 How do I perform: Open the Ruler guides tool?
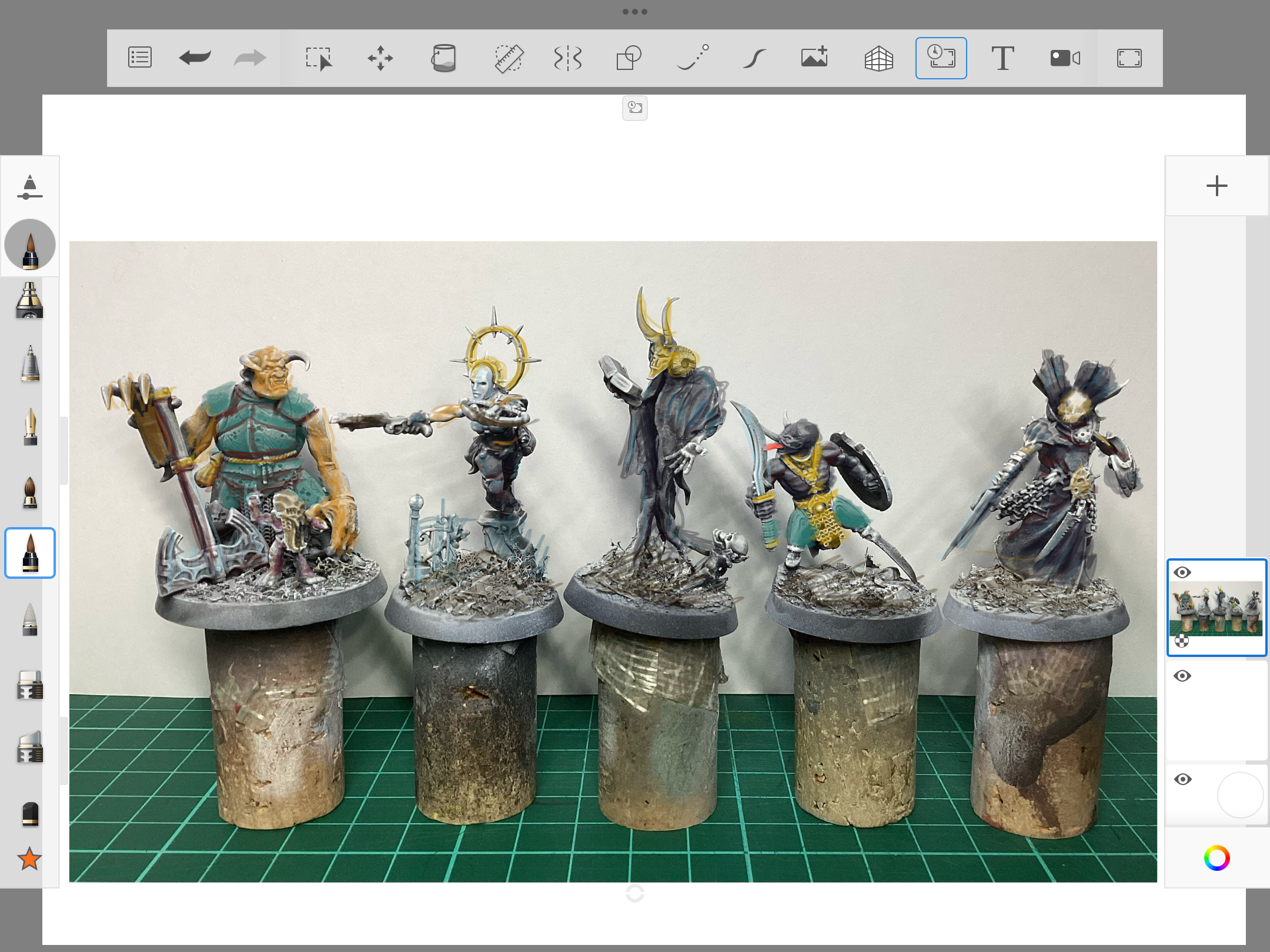pos(508,58)
